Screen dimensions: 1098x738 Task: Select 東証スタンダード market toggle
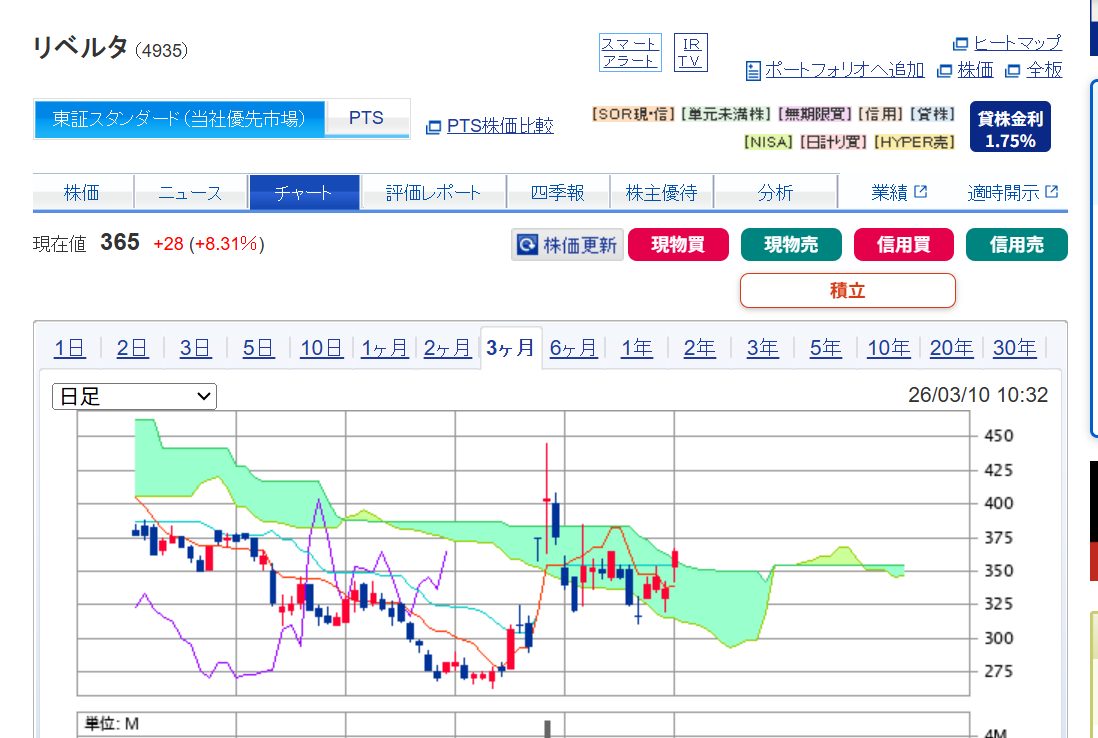click(180, 119)
